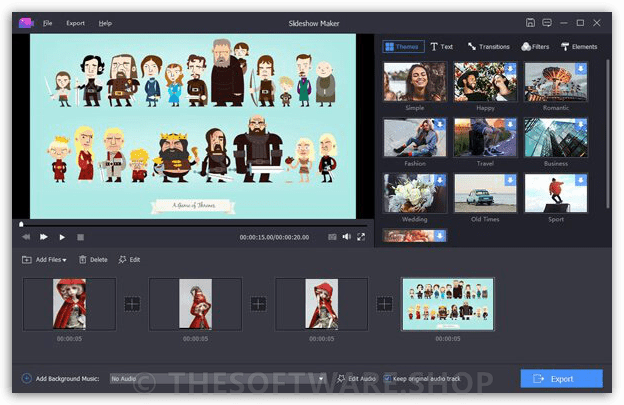
Task: Select the Simple theme thumbnail
Action: tap(415, 82)
